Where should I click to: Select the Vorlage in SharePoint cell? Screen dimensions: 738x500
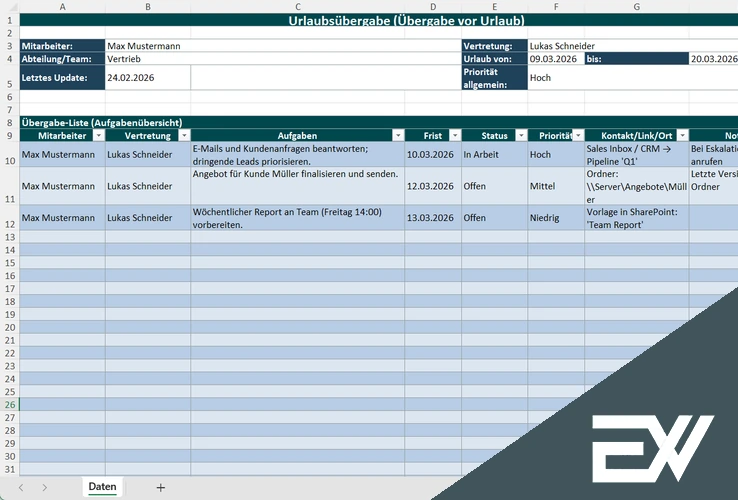(x=637, y=218)
